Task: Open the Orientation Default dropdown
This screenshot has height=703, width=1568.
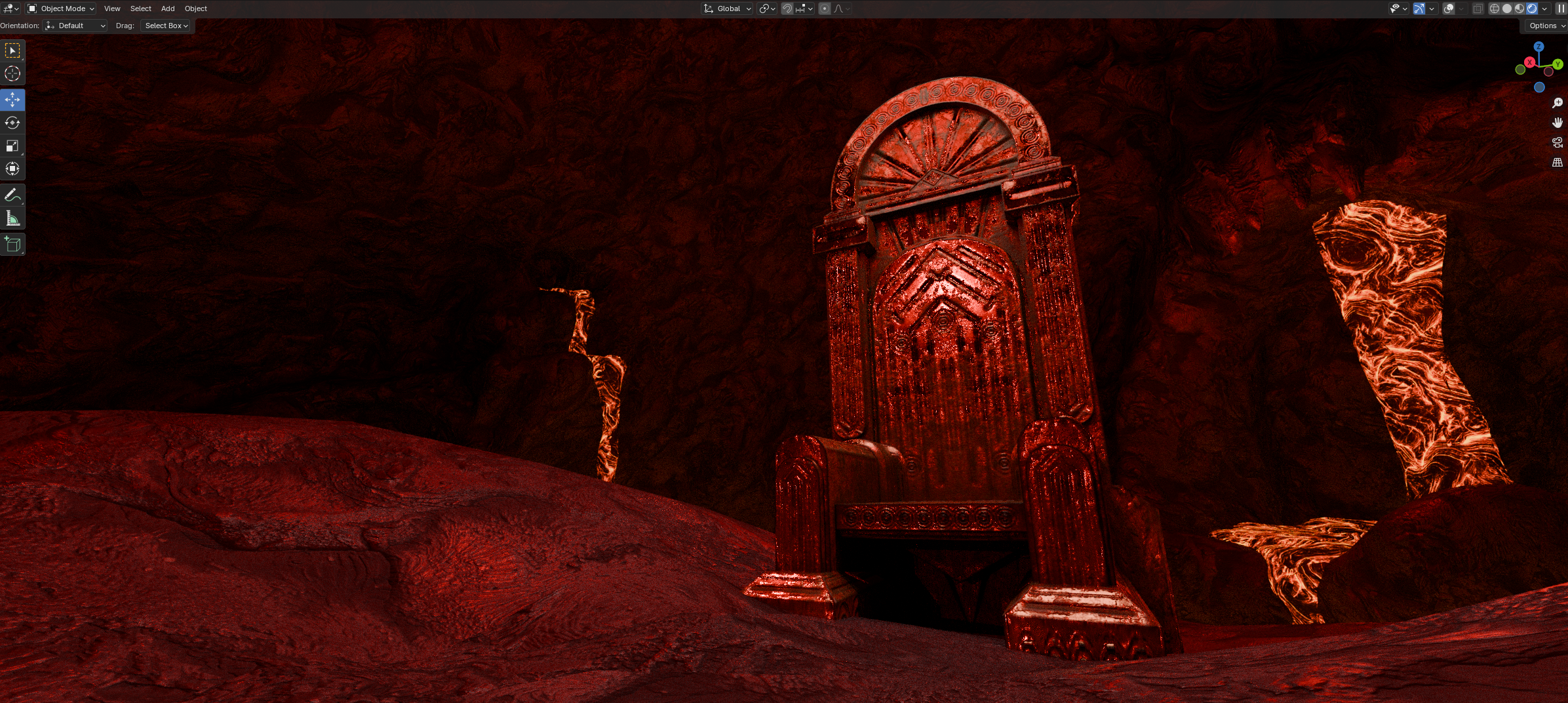Action: click(x=75, y=26)
